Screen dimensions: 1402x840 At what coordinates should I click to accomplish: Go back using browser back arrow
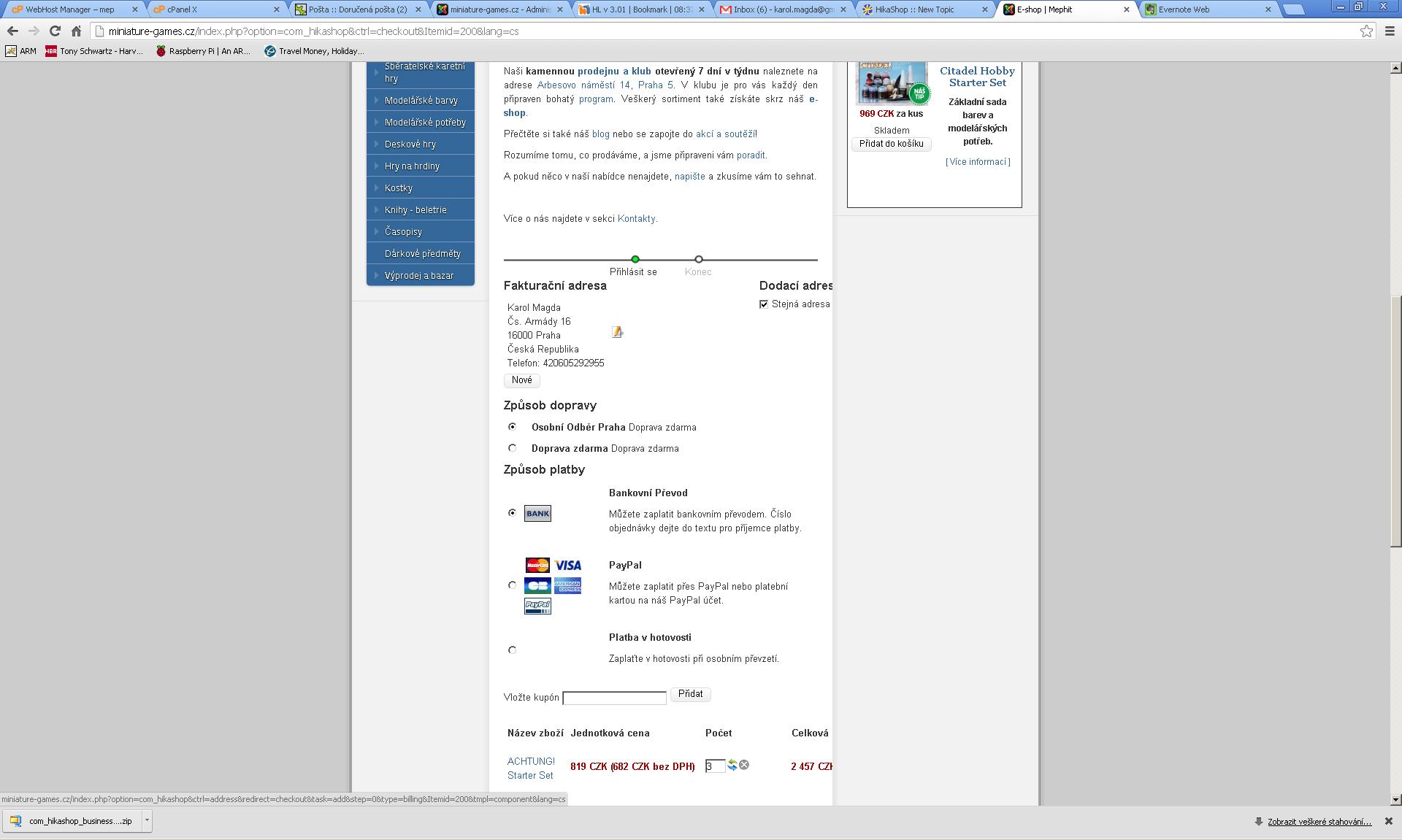click(12, 31)
